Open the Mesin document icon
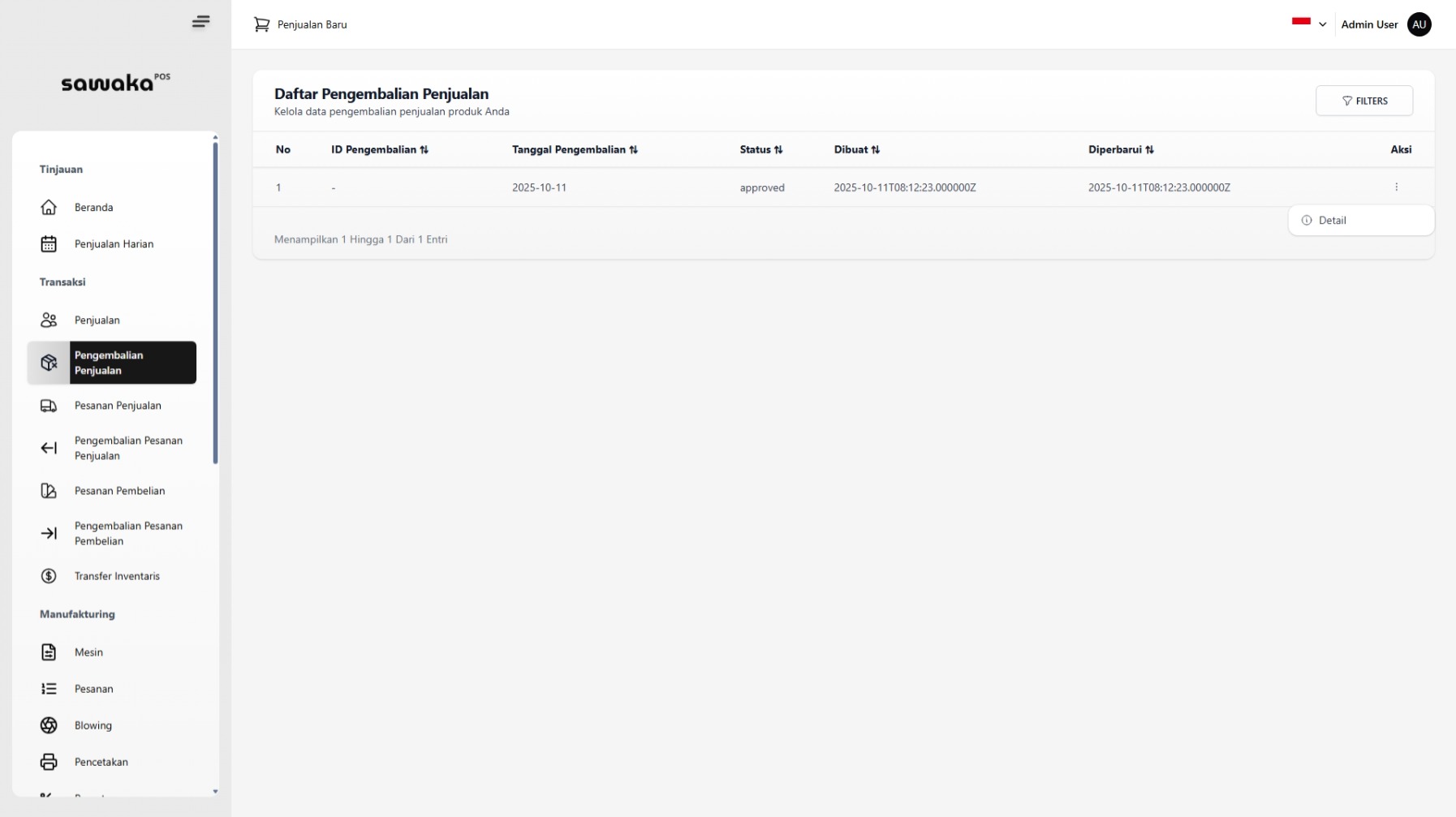Image resolution: width=1456 pixels, height=817 pixels. click(49, 652)
